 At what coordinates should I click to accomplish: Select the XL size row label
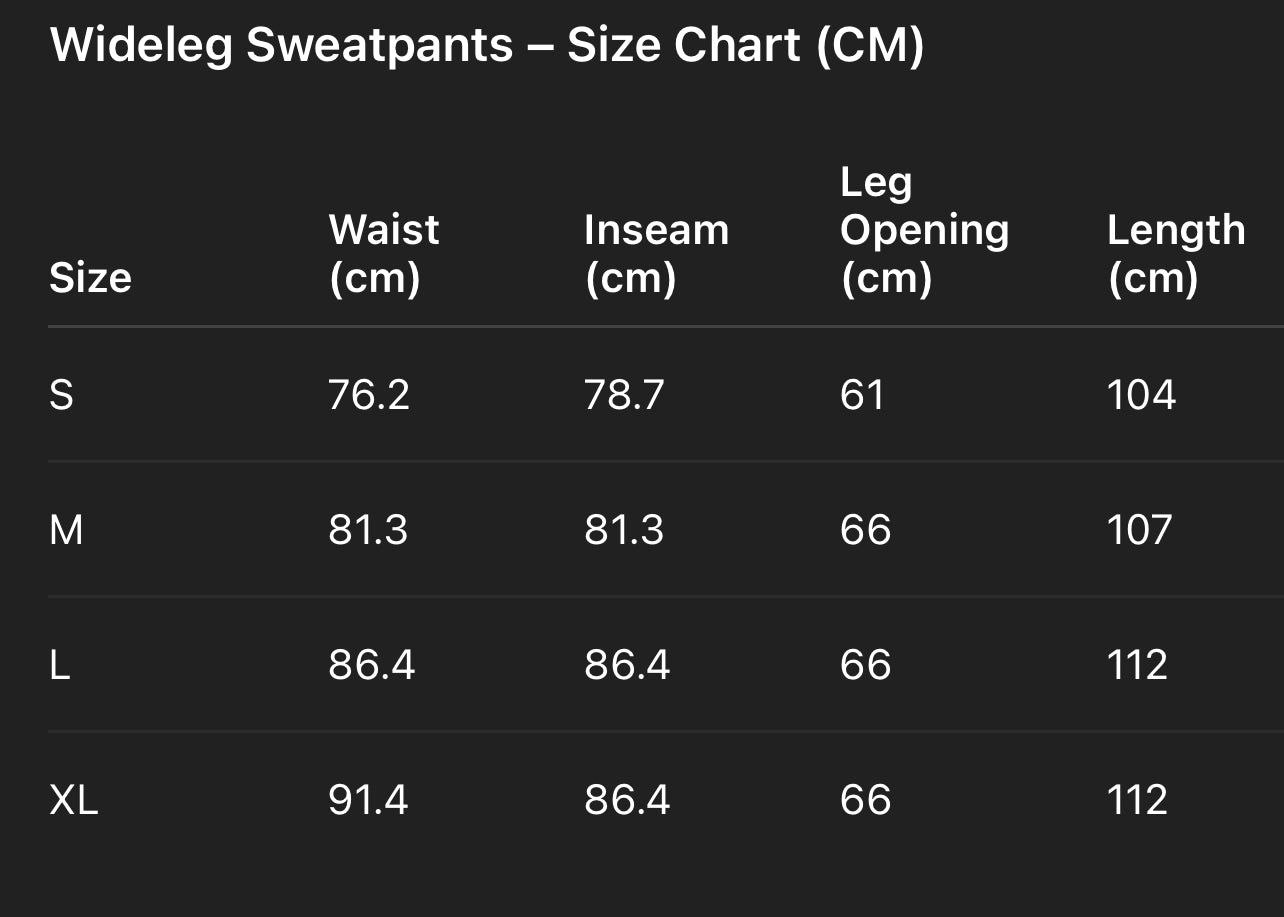click(74, 800)
